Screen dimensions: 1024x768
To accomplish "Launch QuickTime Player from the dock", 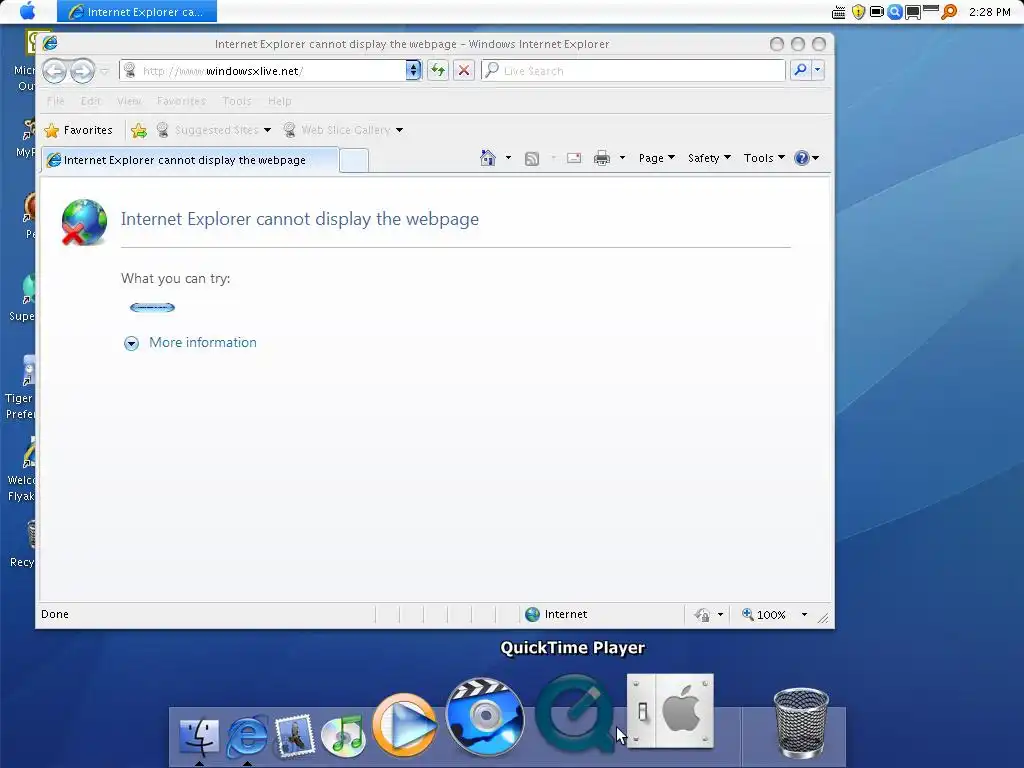I will tap(575, 713).
